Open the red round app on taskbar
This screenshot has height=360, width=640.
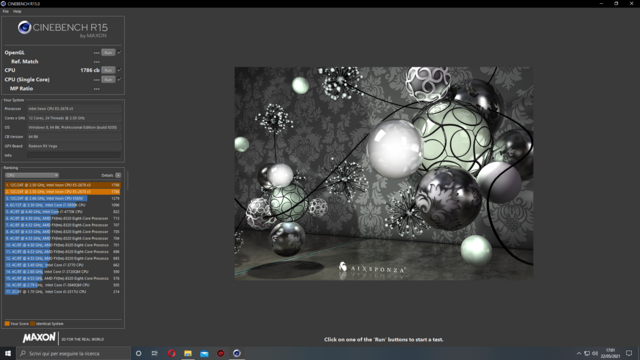[220, 353]
